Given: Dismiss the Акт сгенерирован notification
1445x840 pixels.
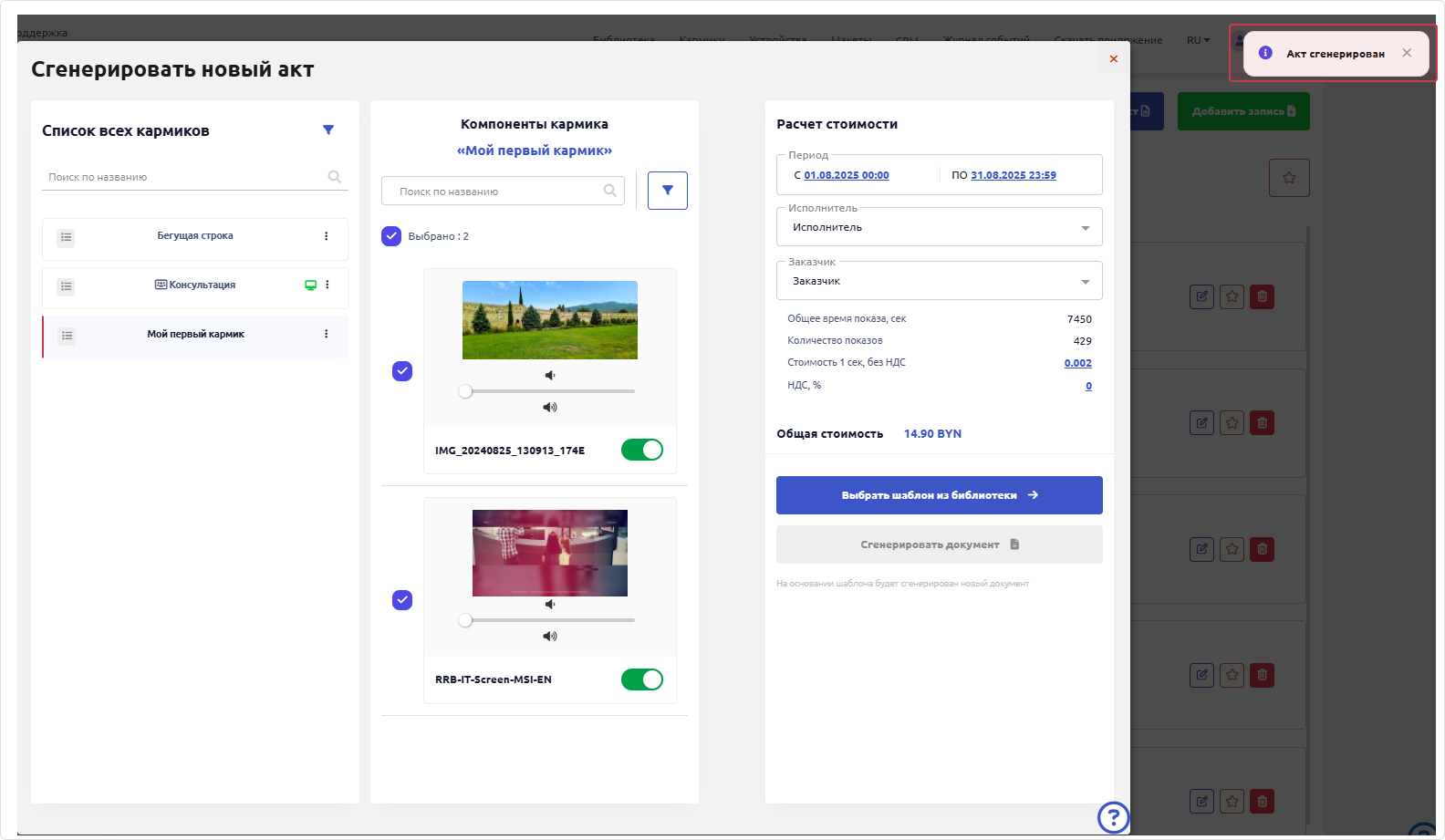Looking at the screenshot, I should (x=1407, y=53).
